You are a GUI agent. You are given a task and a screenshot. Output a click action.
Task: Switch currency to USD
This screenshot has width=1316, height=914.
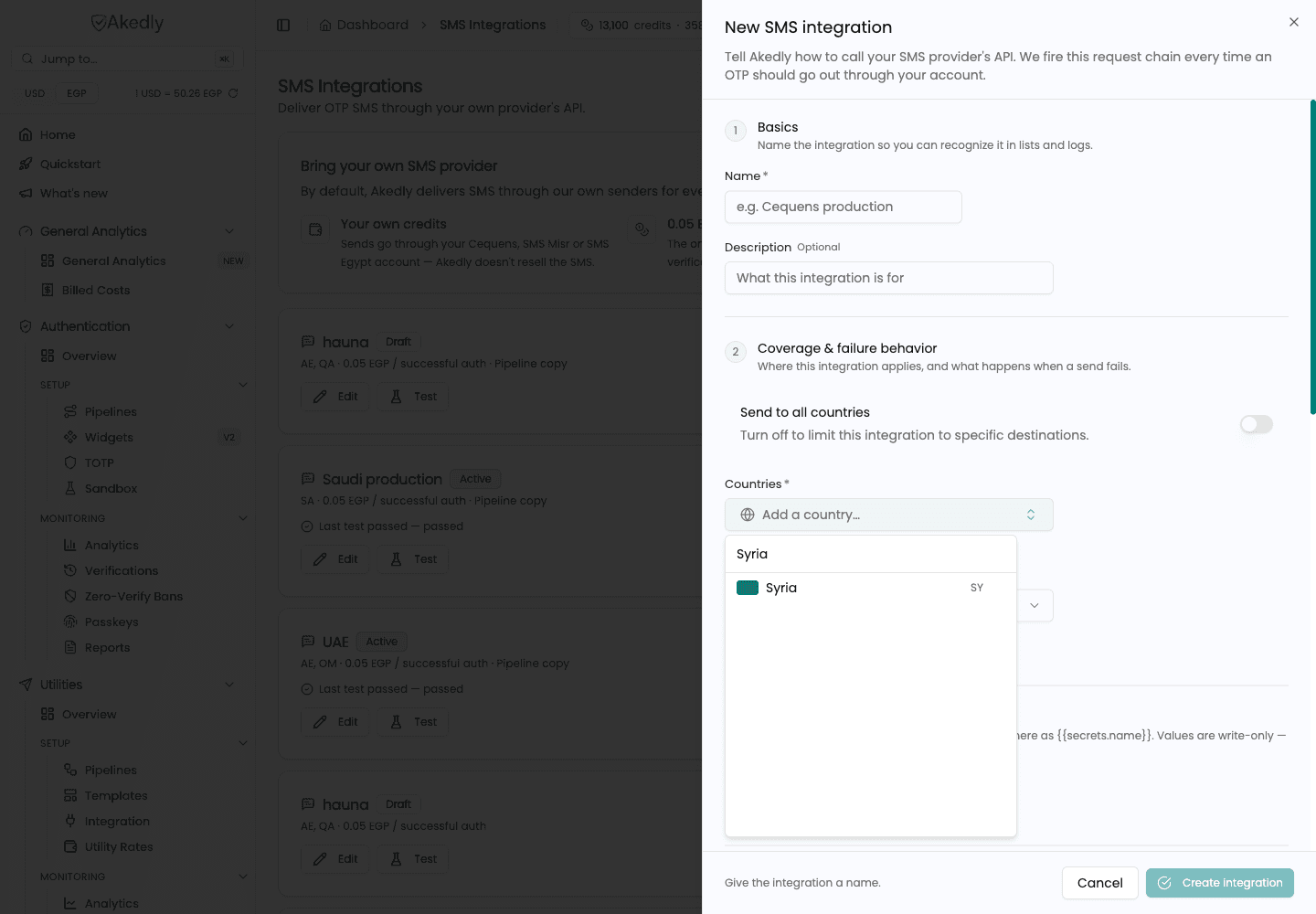(35, 93)
